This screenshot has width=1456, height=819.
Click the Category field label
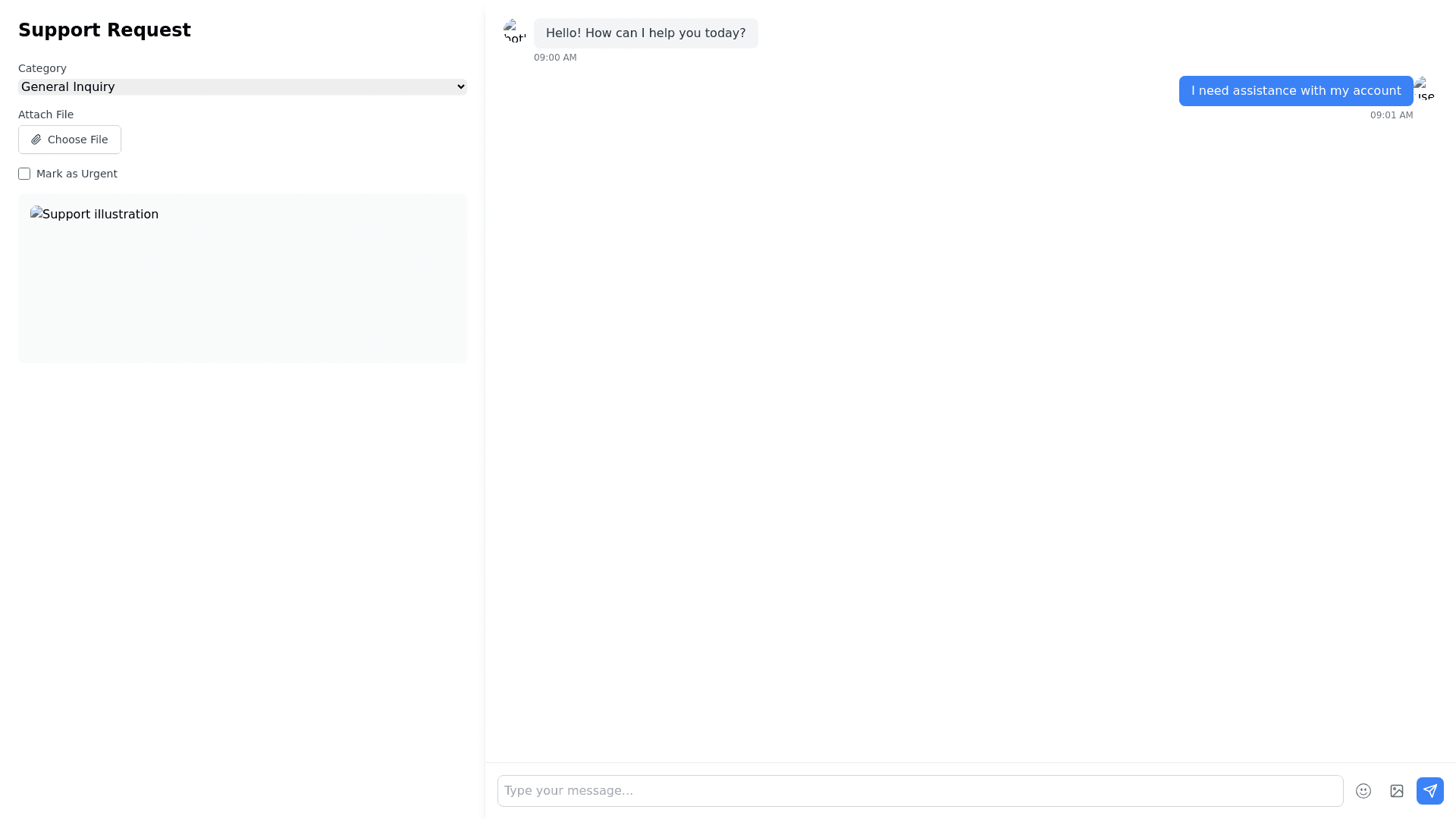(42, 68)
